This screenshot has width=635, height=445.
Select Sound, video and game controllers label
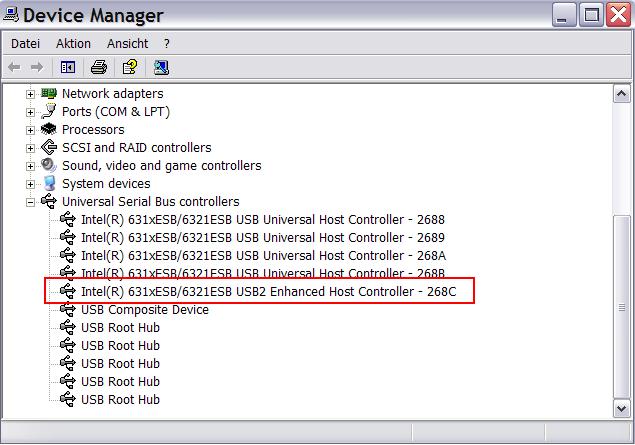pyautogui.click(x=162, y=166)
